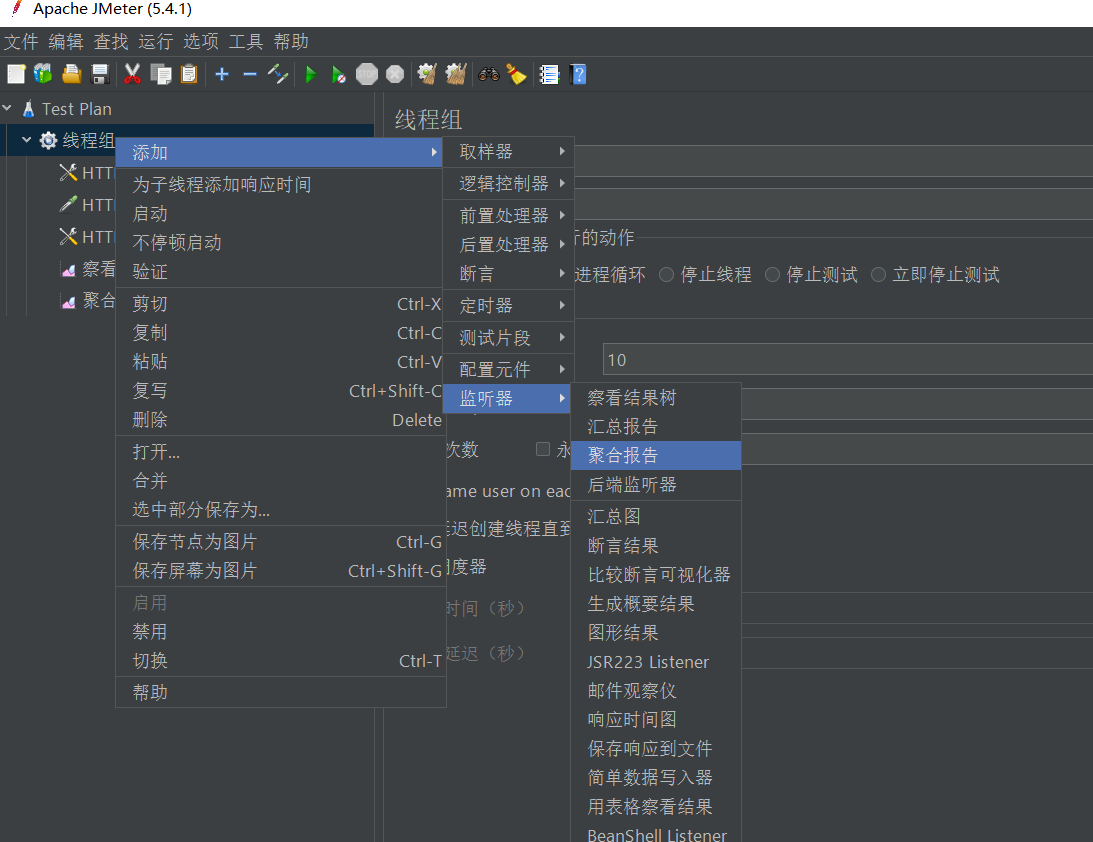
Task: Select the pipette HTTP sampler tree icon
Action: click(68, 204)
